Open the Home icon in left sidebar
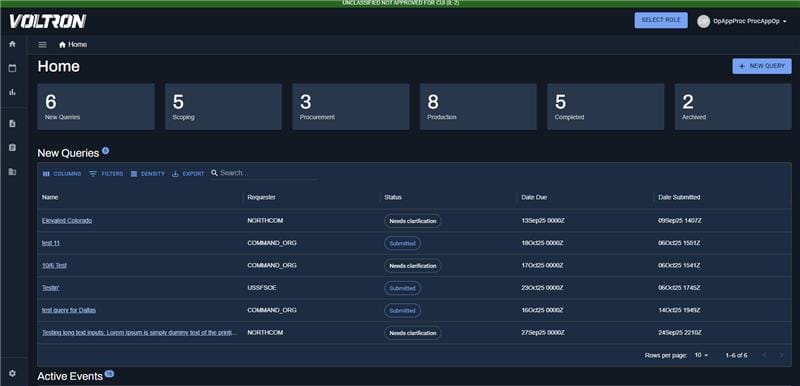Image resolution: width=800 pixels, height=386 pixels. (12, 44)
